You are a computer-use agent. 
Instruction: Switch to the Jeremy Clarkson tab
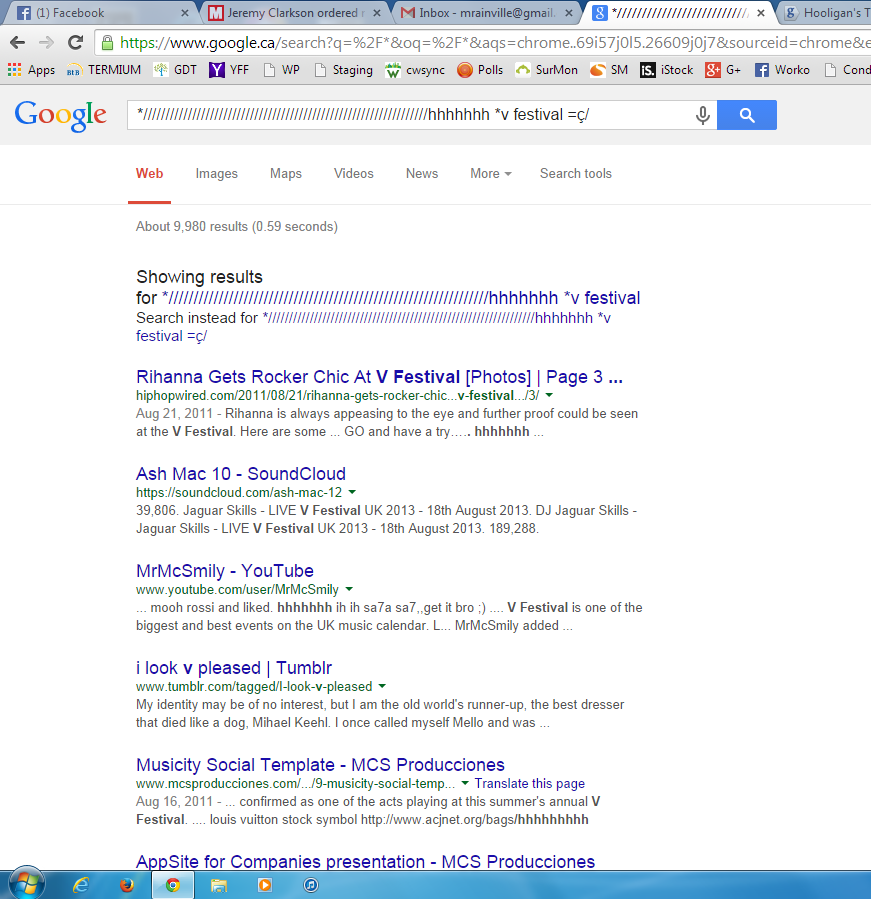point(292,13)
